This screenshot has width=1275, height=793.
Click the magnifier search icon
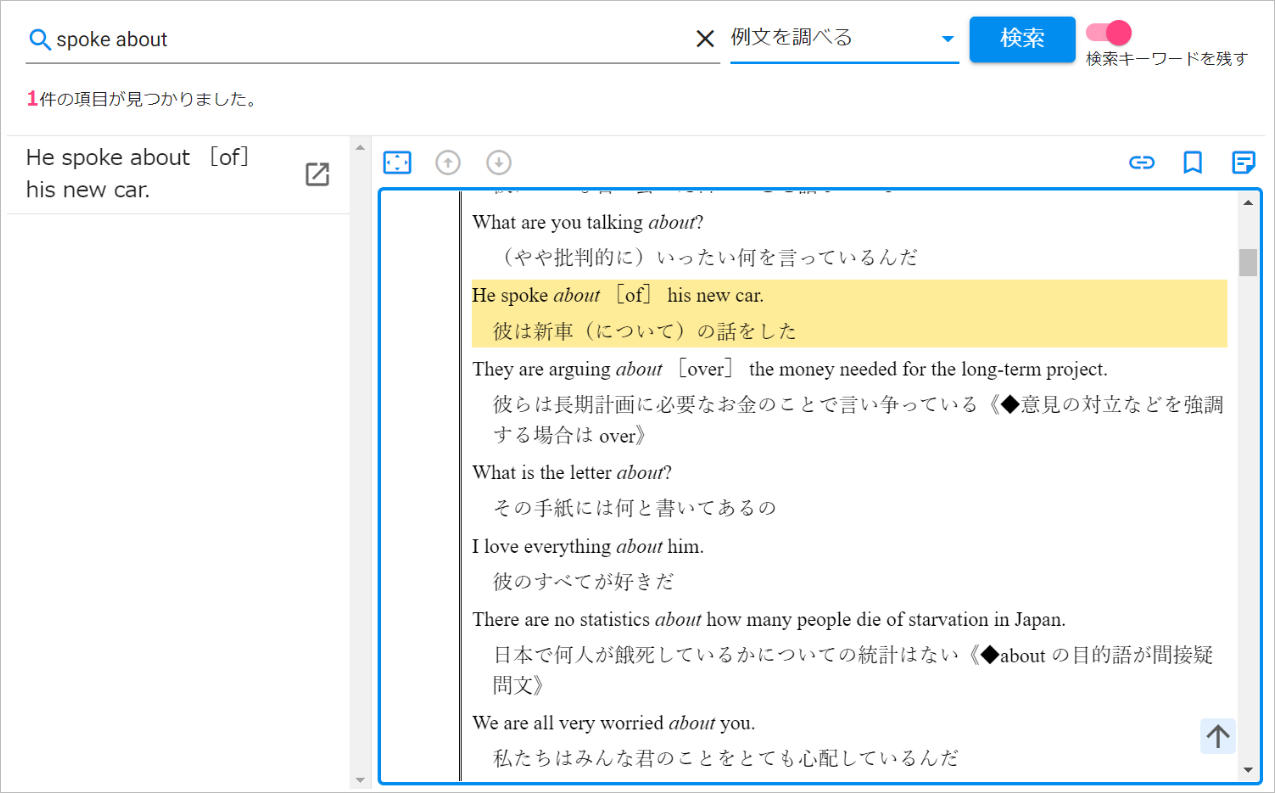pyautogui.click(x=40, y=40)
